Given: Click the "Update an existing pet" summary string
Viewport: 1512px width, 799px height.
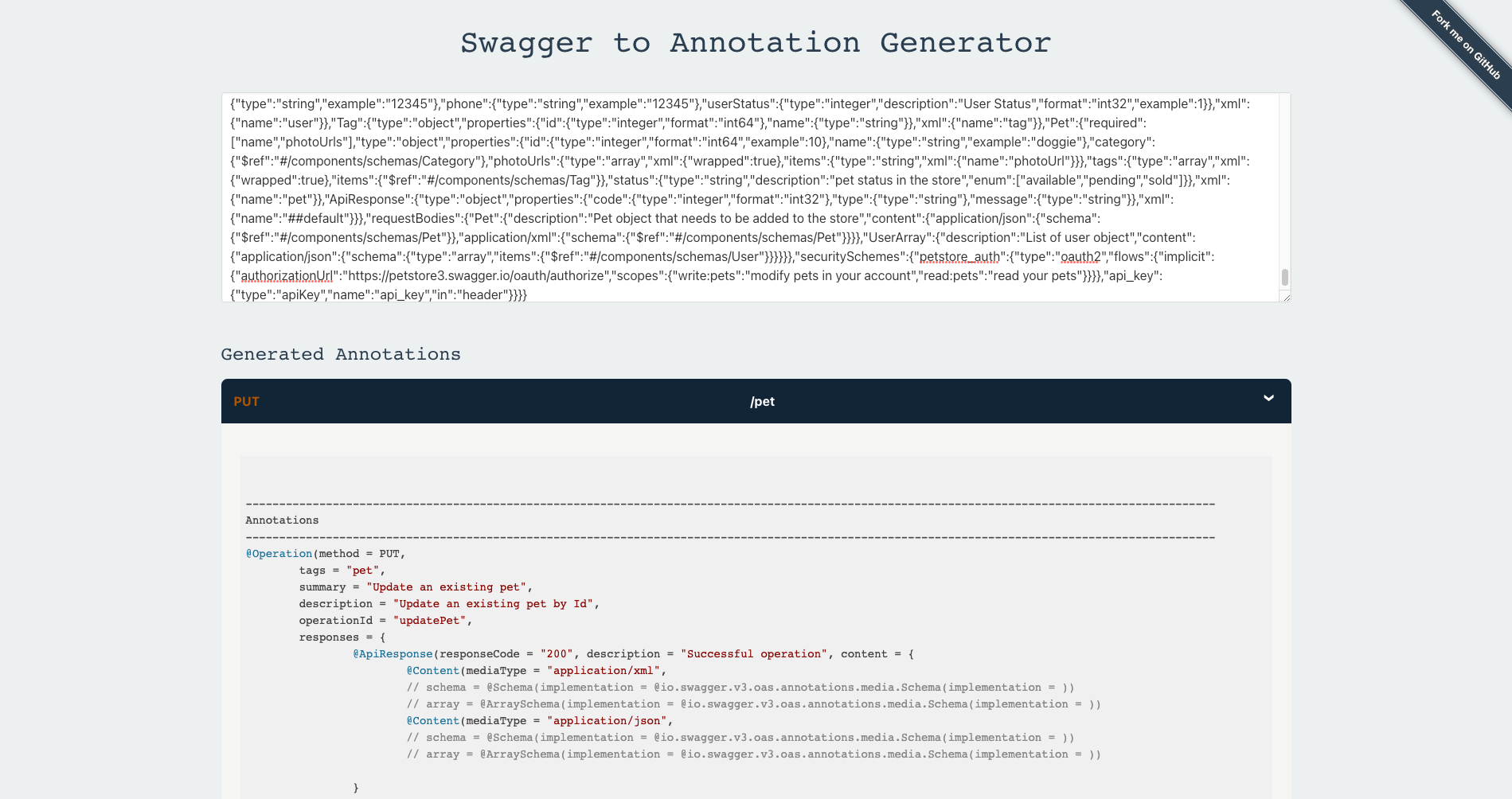Looking at the screenshot, I should (446, 587).
